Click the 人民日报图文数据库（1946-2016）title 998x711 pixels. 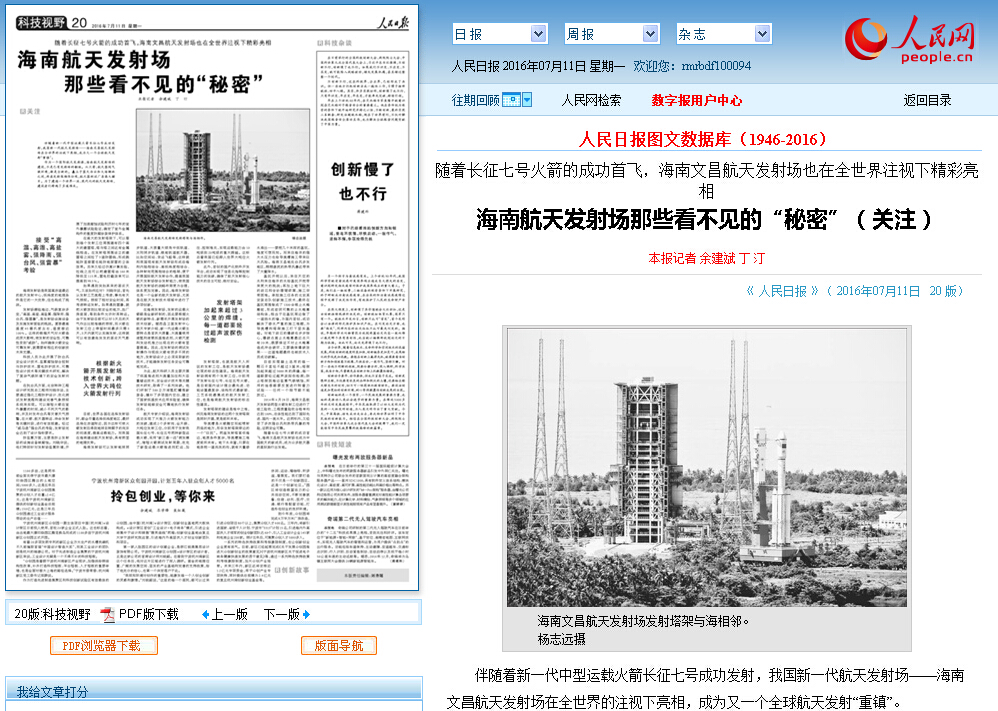pyautogui.click(x=702, y=139)
